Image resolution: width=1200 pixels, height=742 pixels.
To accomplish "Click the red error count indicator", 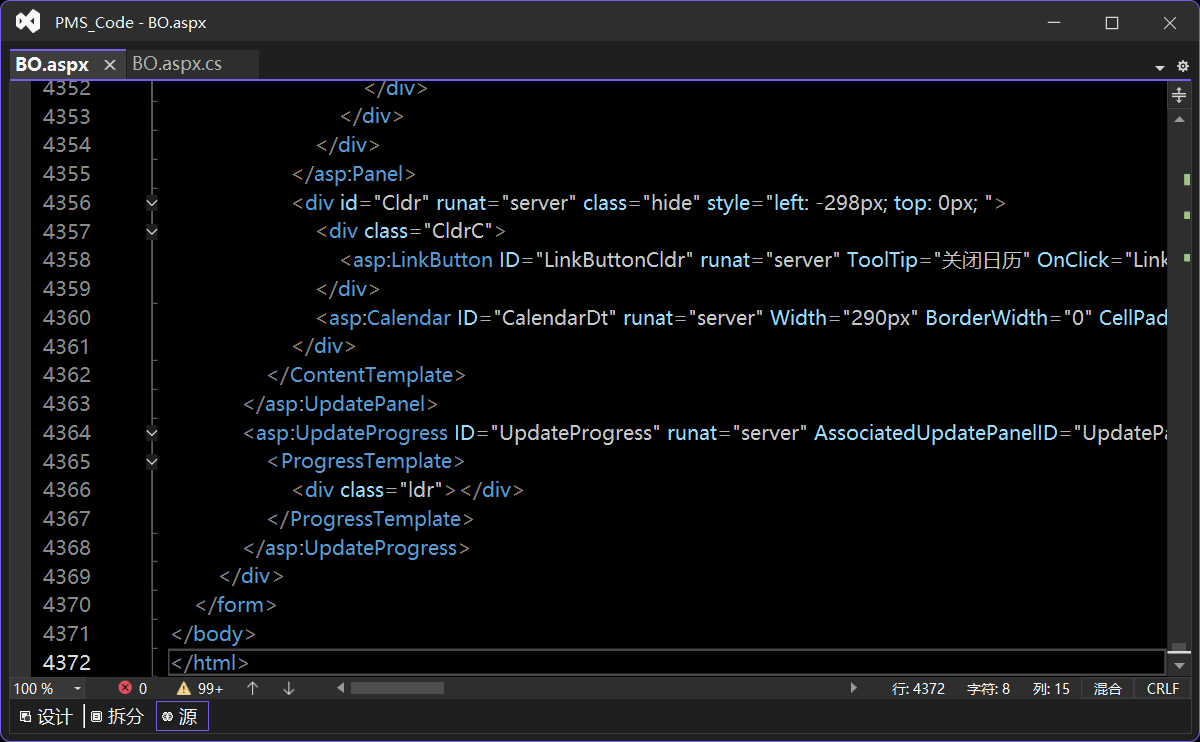I will tap(133, 688).
